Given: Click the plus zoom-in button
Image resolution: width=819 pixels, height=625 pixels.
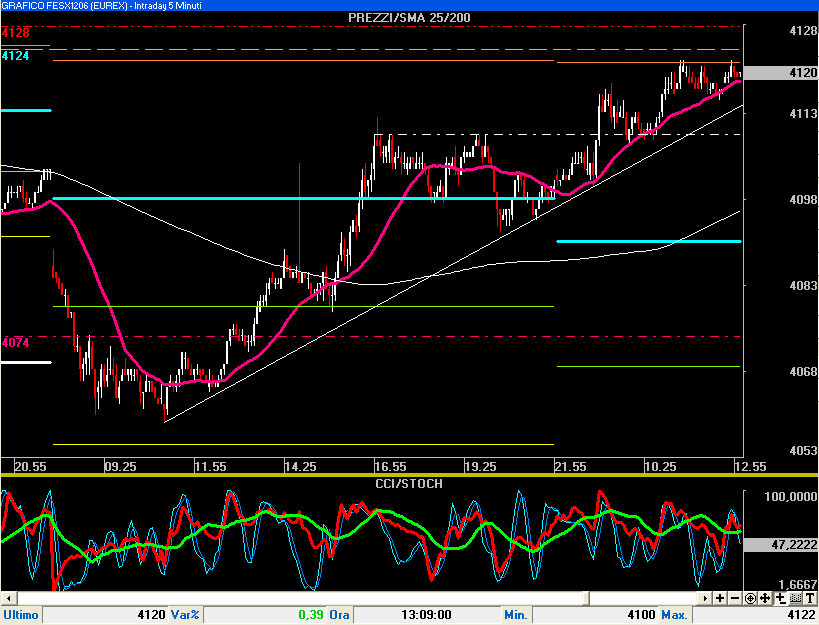Looking at the screenshot, I should (x=720, y=598).
